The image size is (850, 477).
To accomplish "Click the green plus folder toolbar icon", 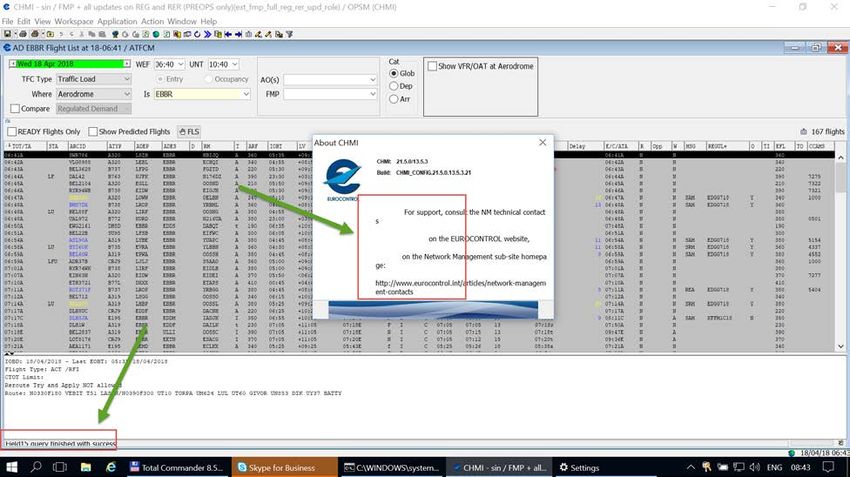I will coord(50,34).
